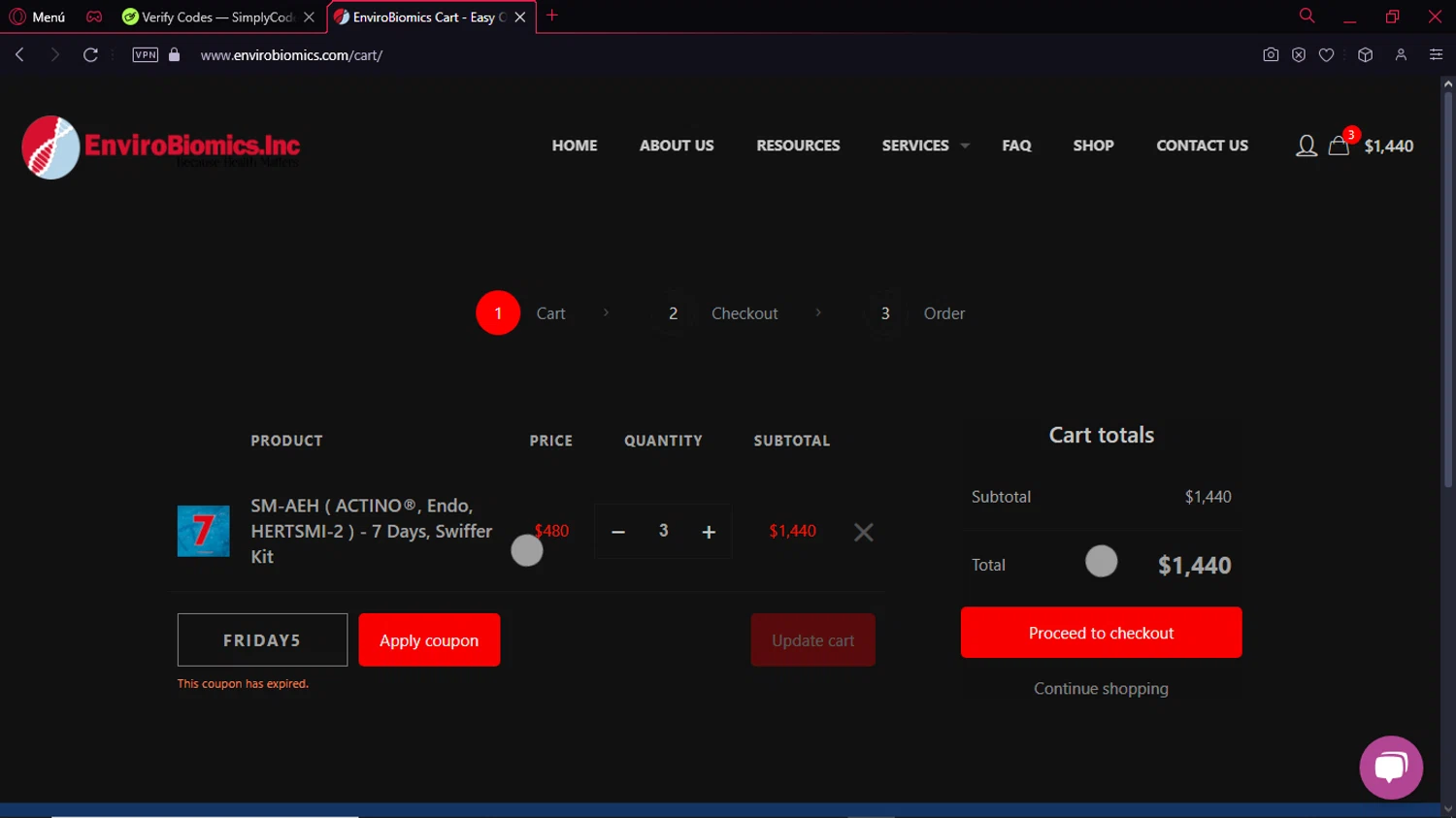Open the Opera Menú button
Image resolution: width=1456 pixels, height=818 pixels.
tap(37, 16)
